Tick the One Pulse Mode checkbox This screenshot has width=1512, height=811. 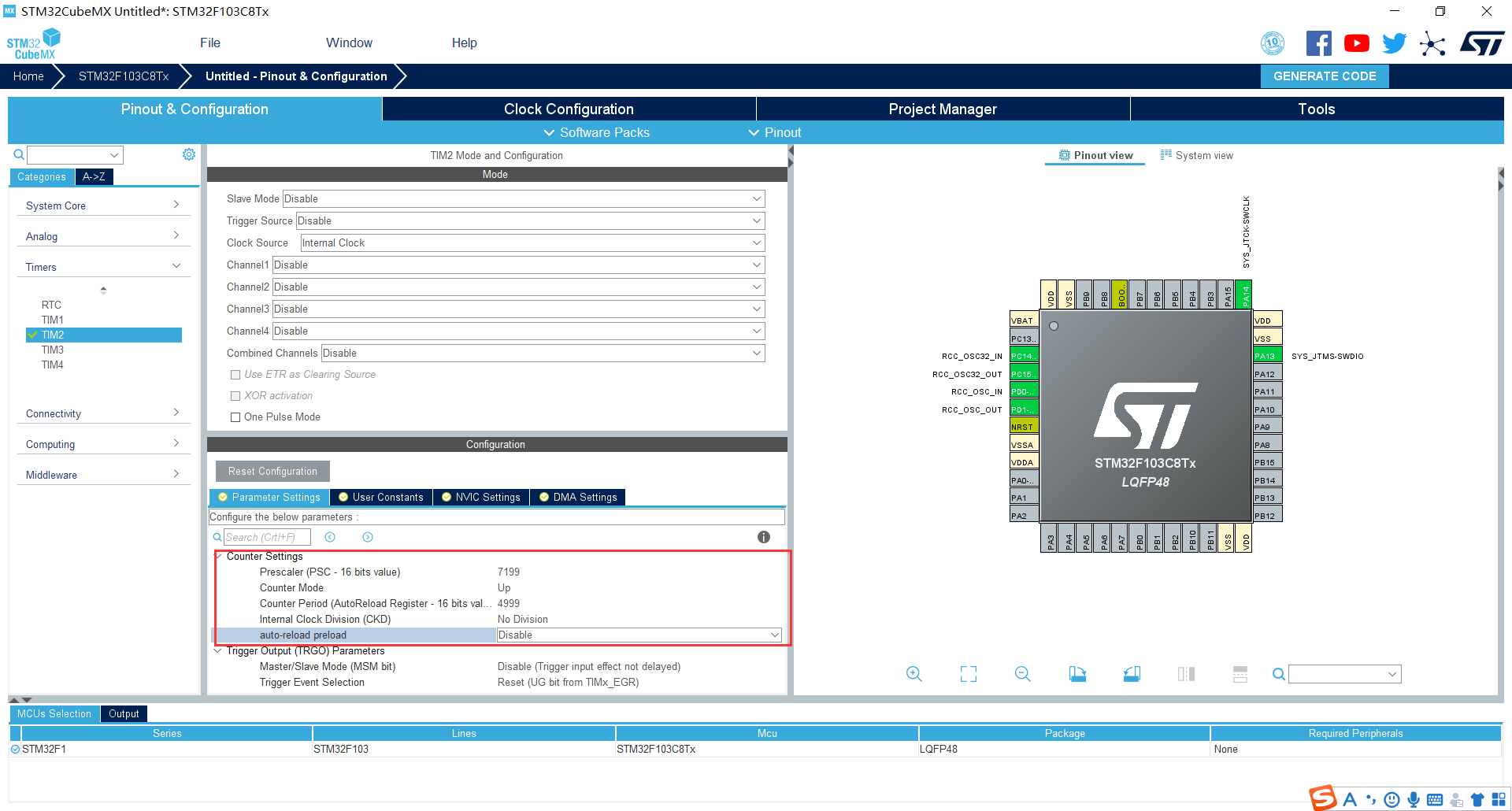click(235, 417)
